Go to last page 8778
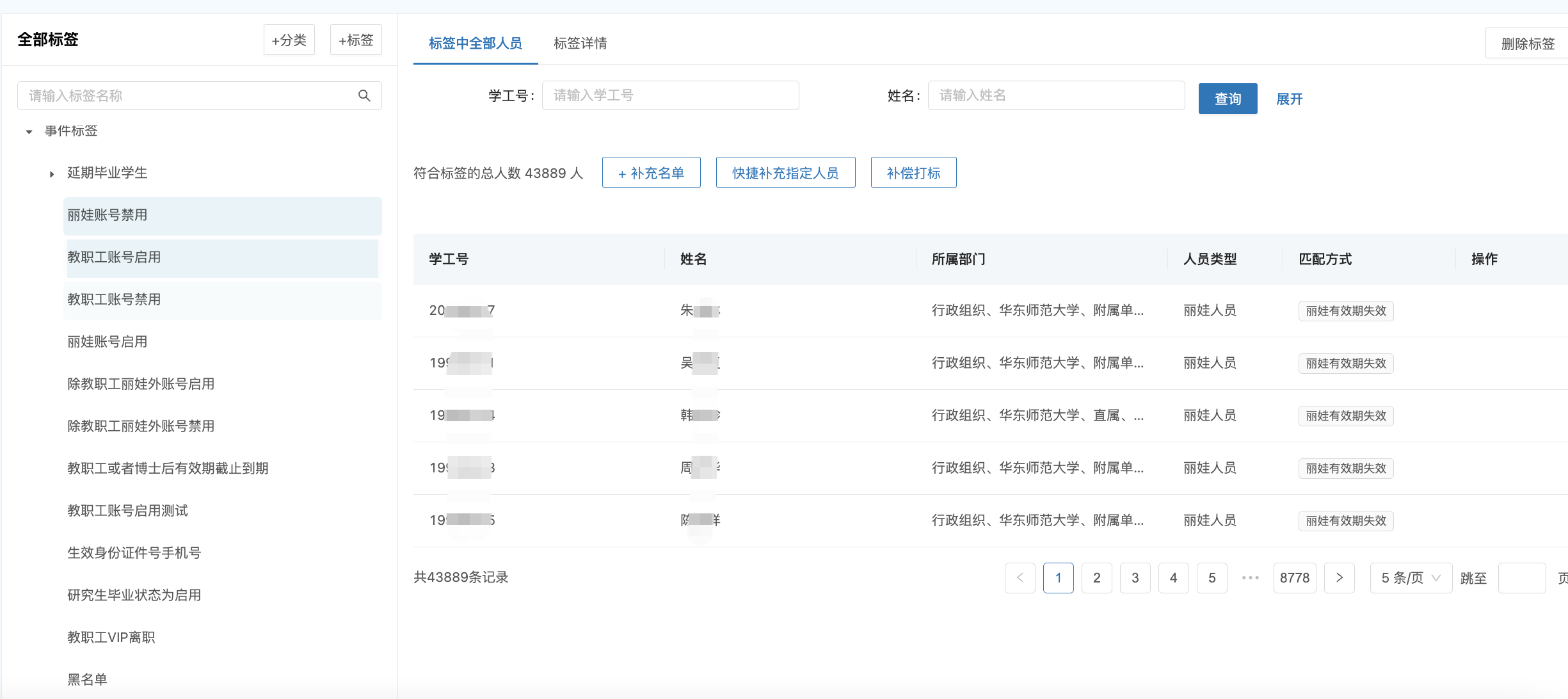 point(1295,578)
